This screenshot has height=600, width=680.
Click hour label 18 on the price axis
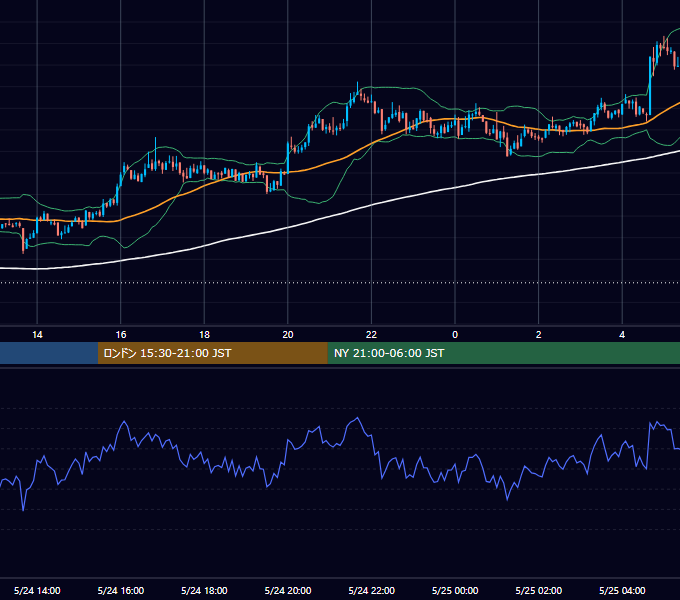pos(204,335)
